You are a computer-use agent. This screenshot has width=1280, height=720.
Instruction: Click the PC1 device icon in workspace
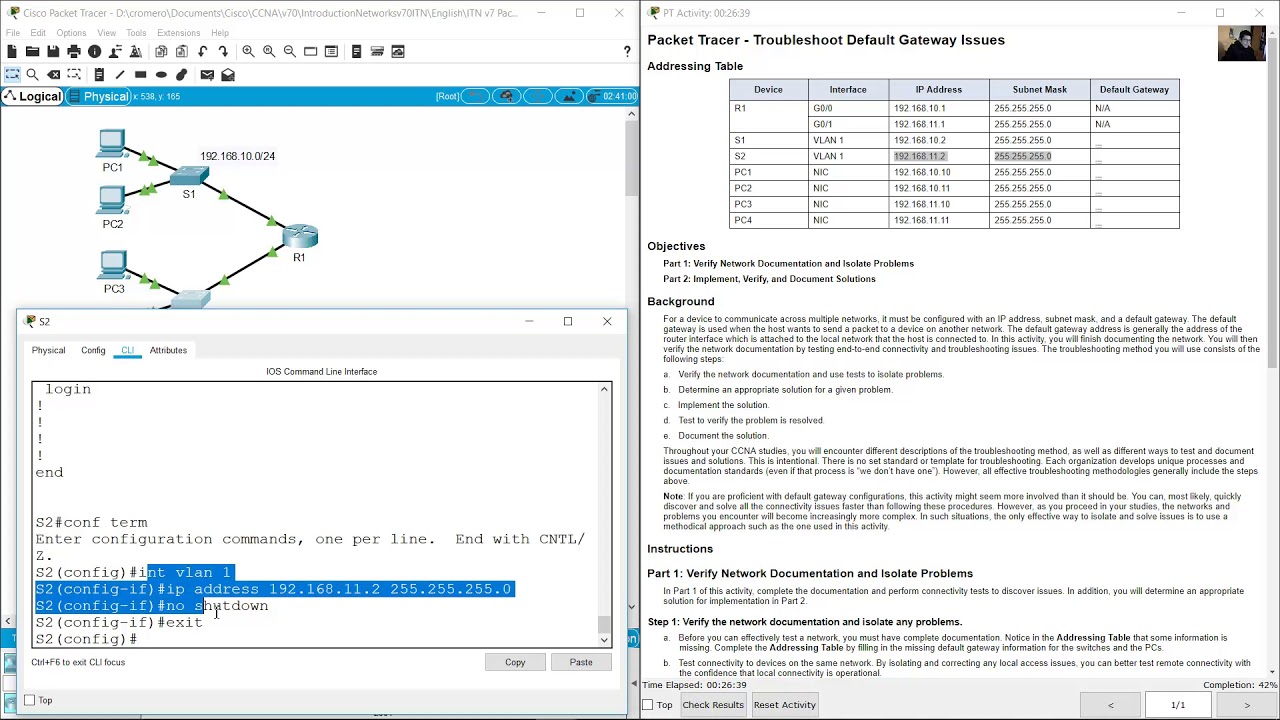(112, 145)
